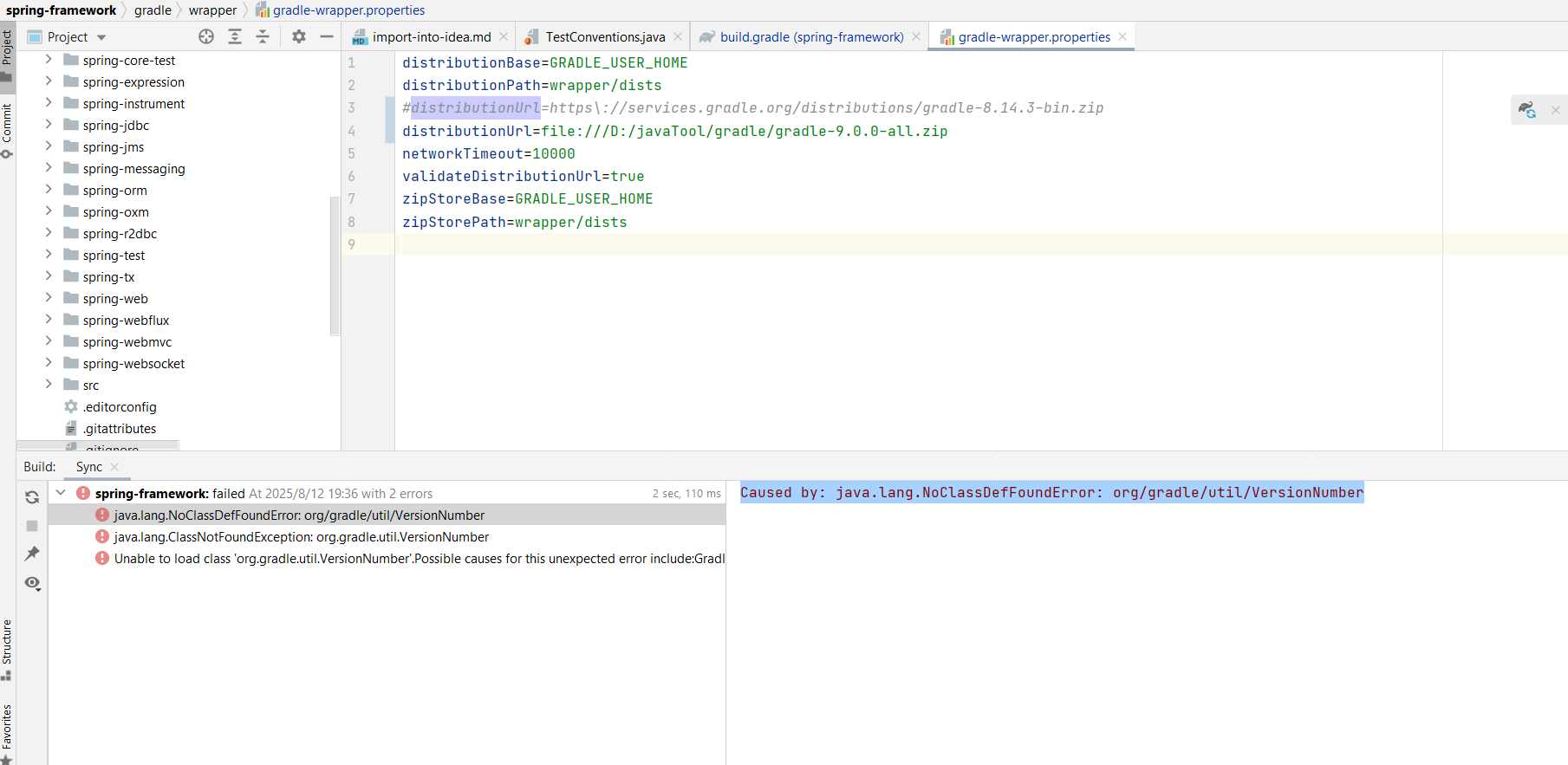Image resolution: width=1568 pixels, height=765 pixels.
Task: Select spring-test module in tree
Action: point(114,256)
